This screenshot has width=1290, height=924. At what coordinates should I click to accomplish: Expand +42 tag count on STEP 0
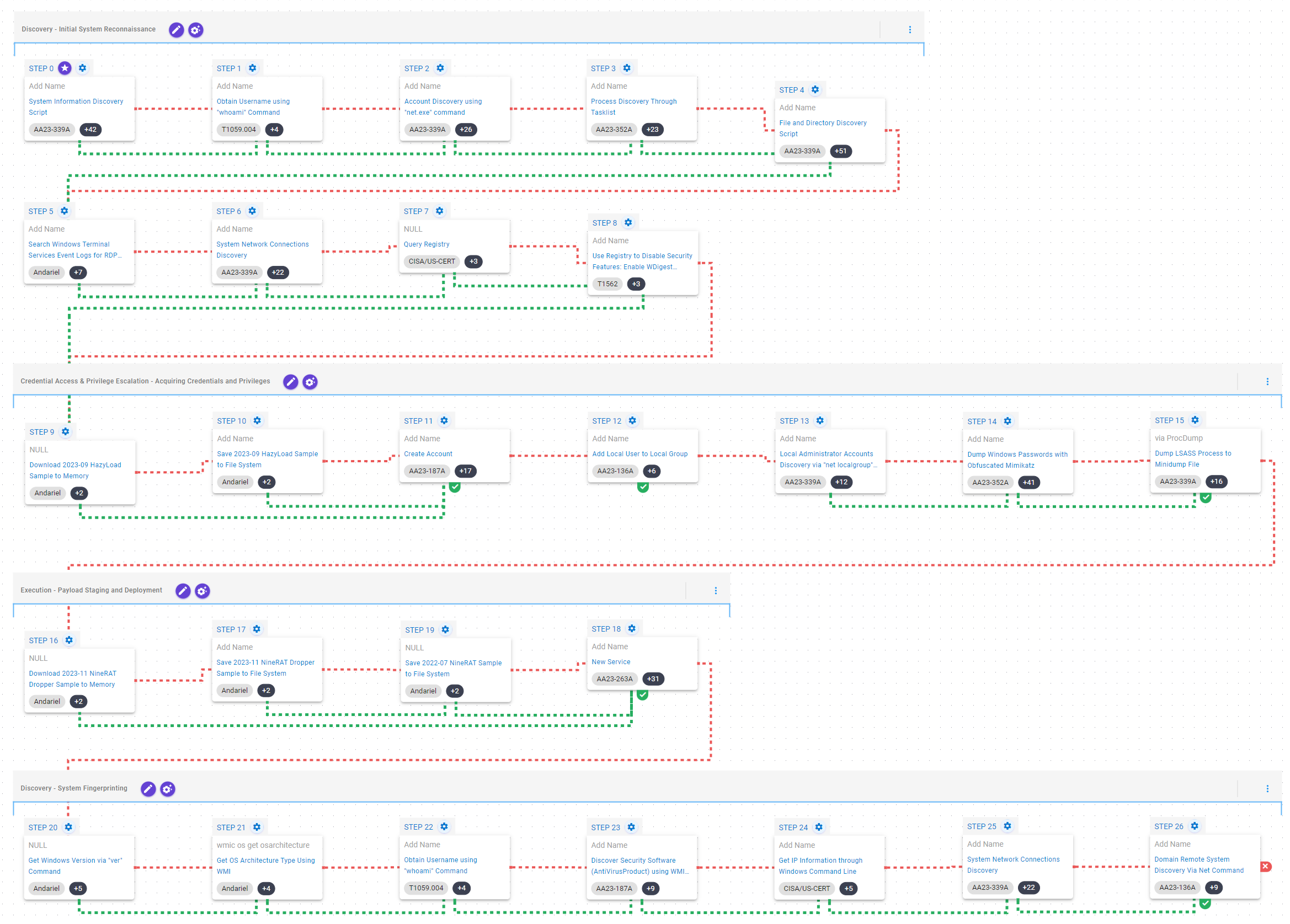pos(90,130)
